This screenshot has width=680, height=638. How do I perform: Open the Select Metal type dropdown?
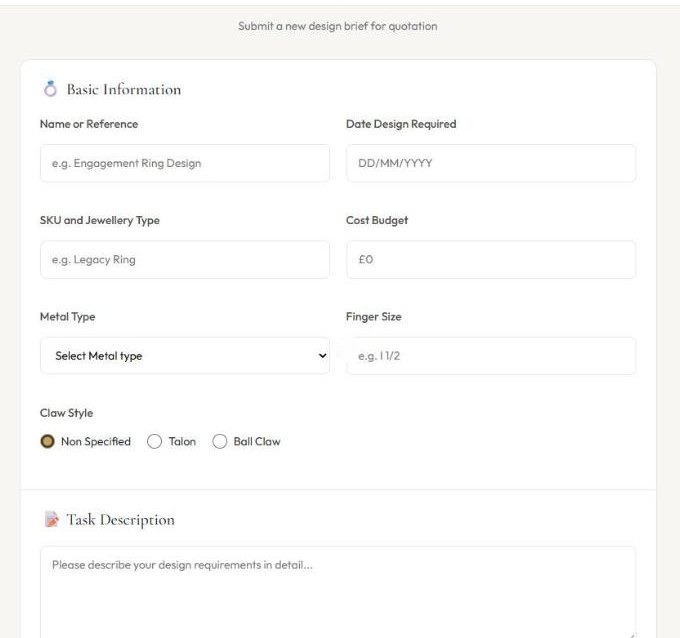(185, 356)
